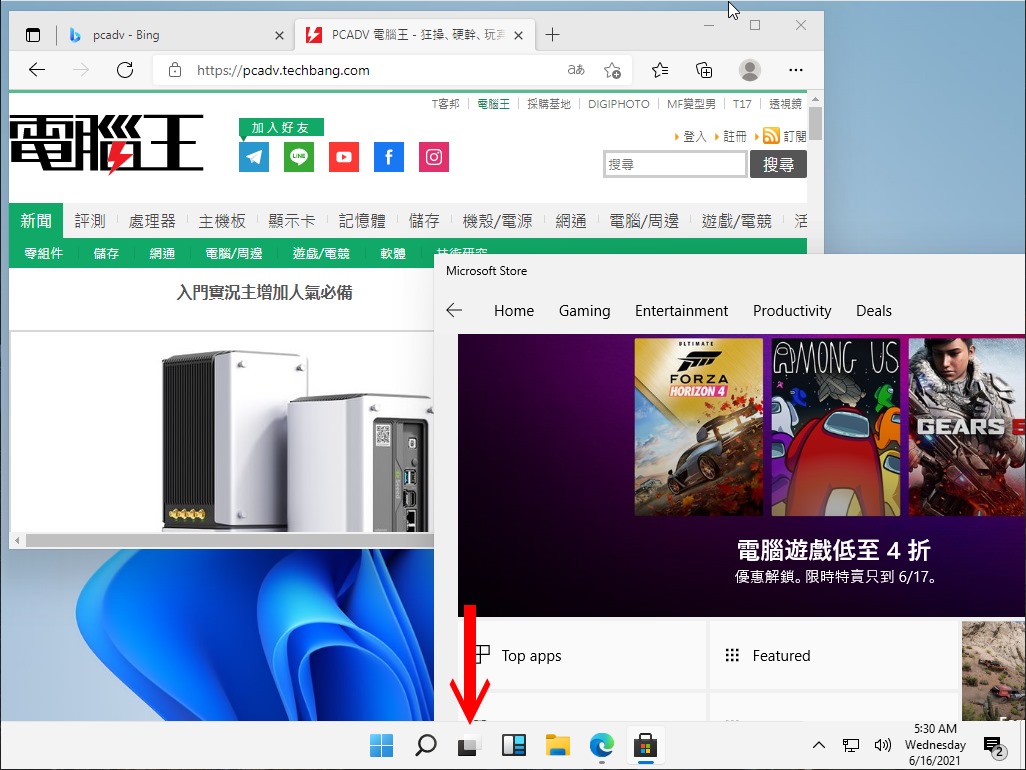Open the Edge tab actions menu

coord(33,35)
